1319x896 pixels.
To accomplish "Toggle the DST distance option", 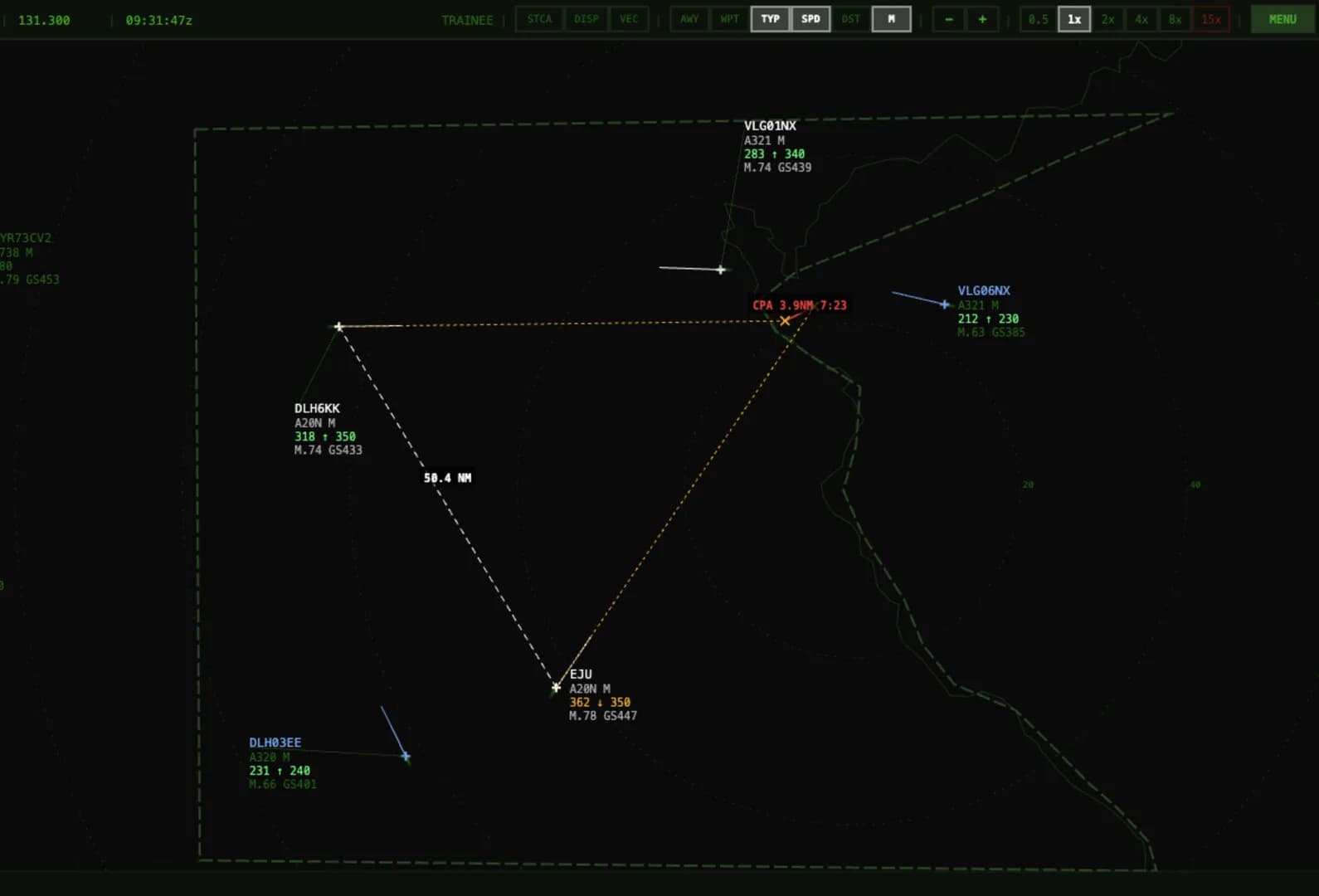I will 851,19.
